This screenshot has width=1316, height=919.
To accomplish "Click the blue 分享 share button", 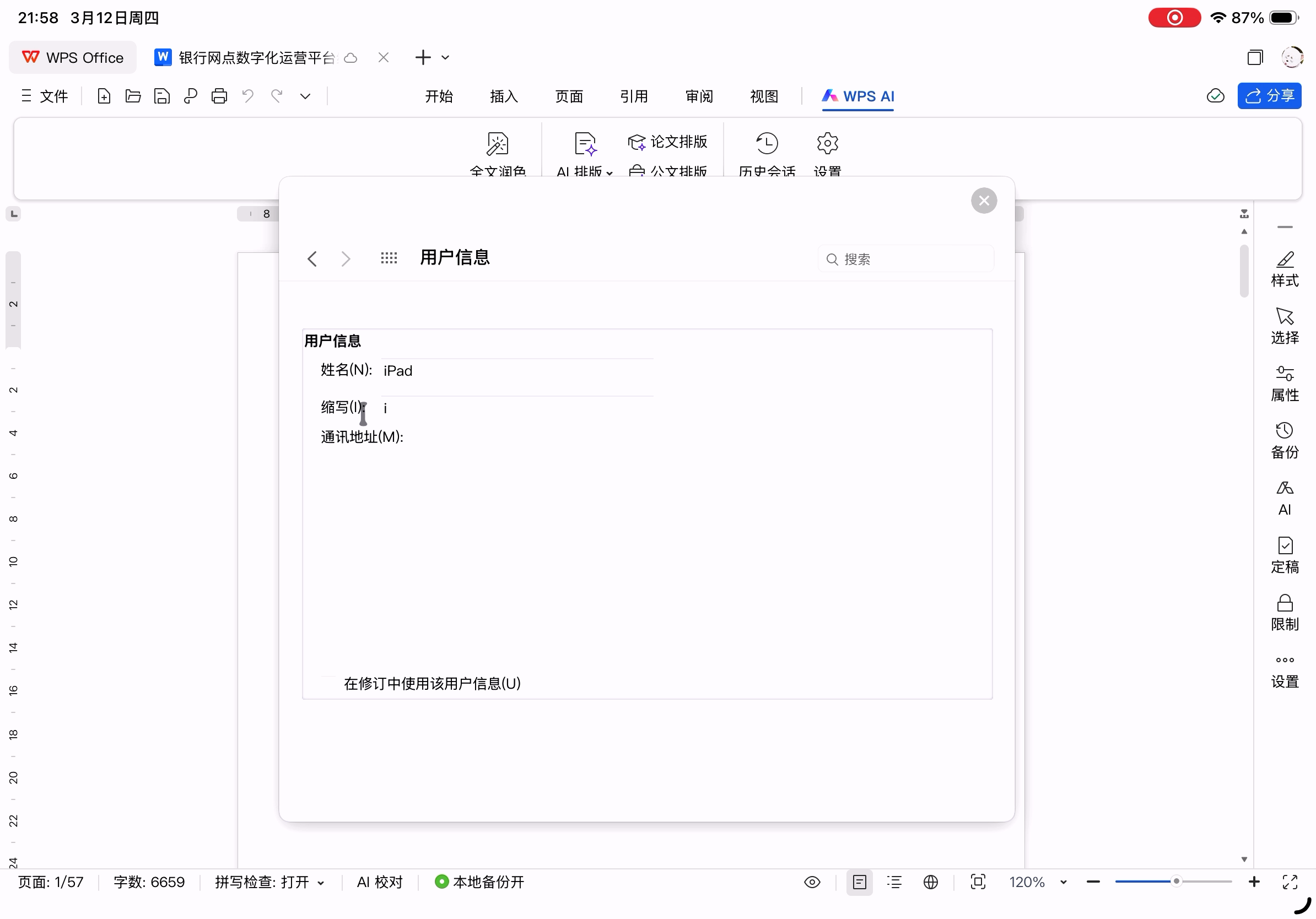I will pyautogui.click(x=1269, y=96).
